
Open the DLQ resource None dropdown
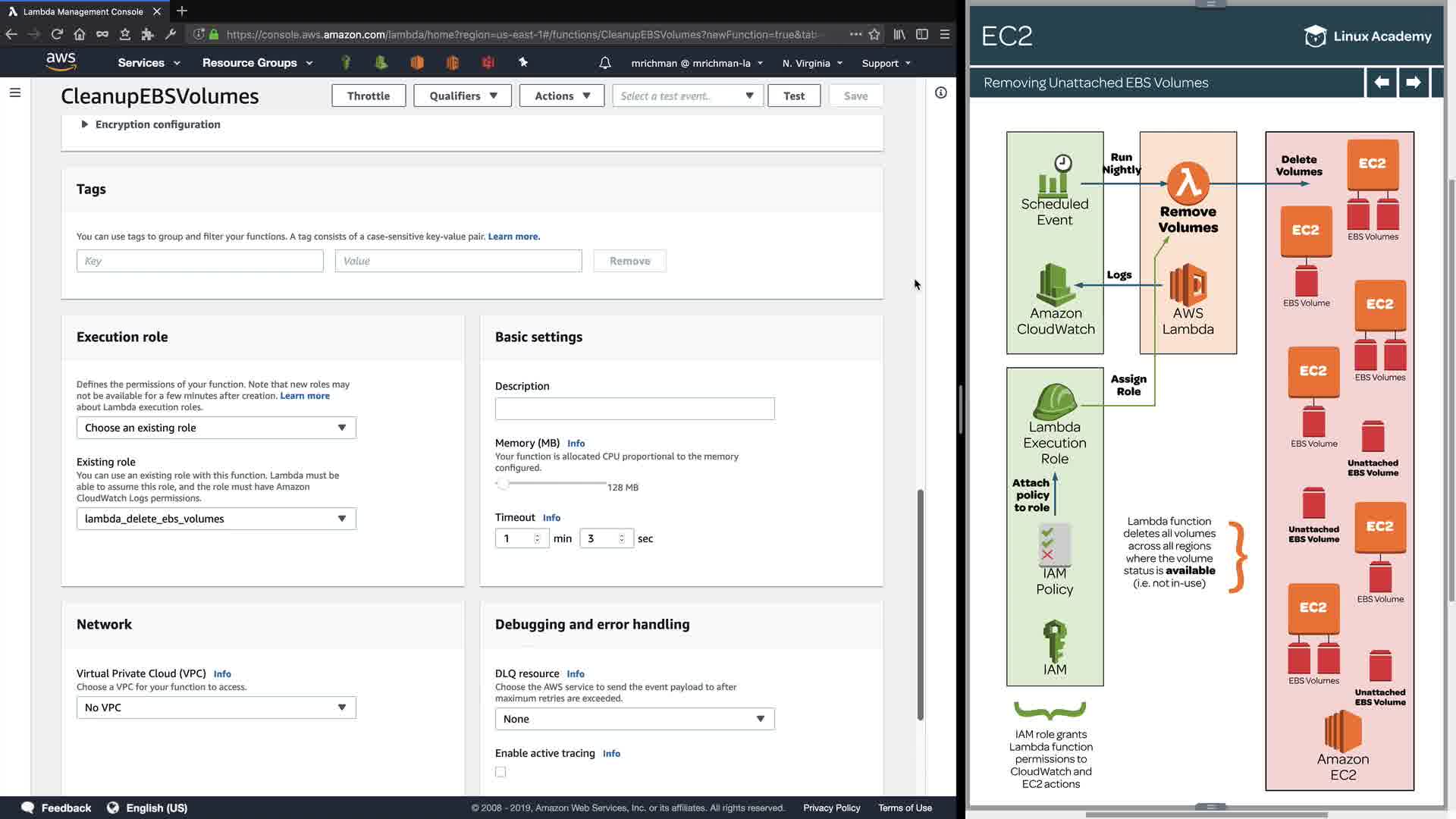[x=635, y=719]
